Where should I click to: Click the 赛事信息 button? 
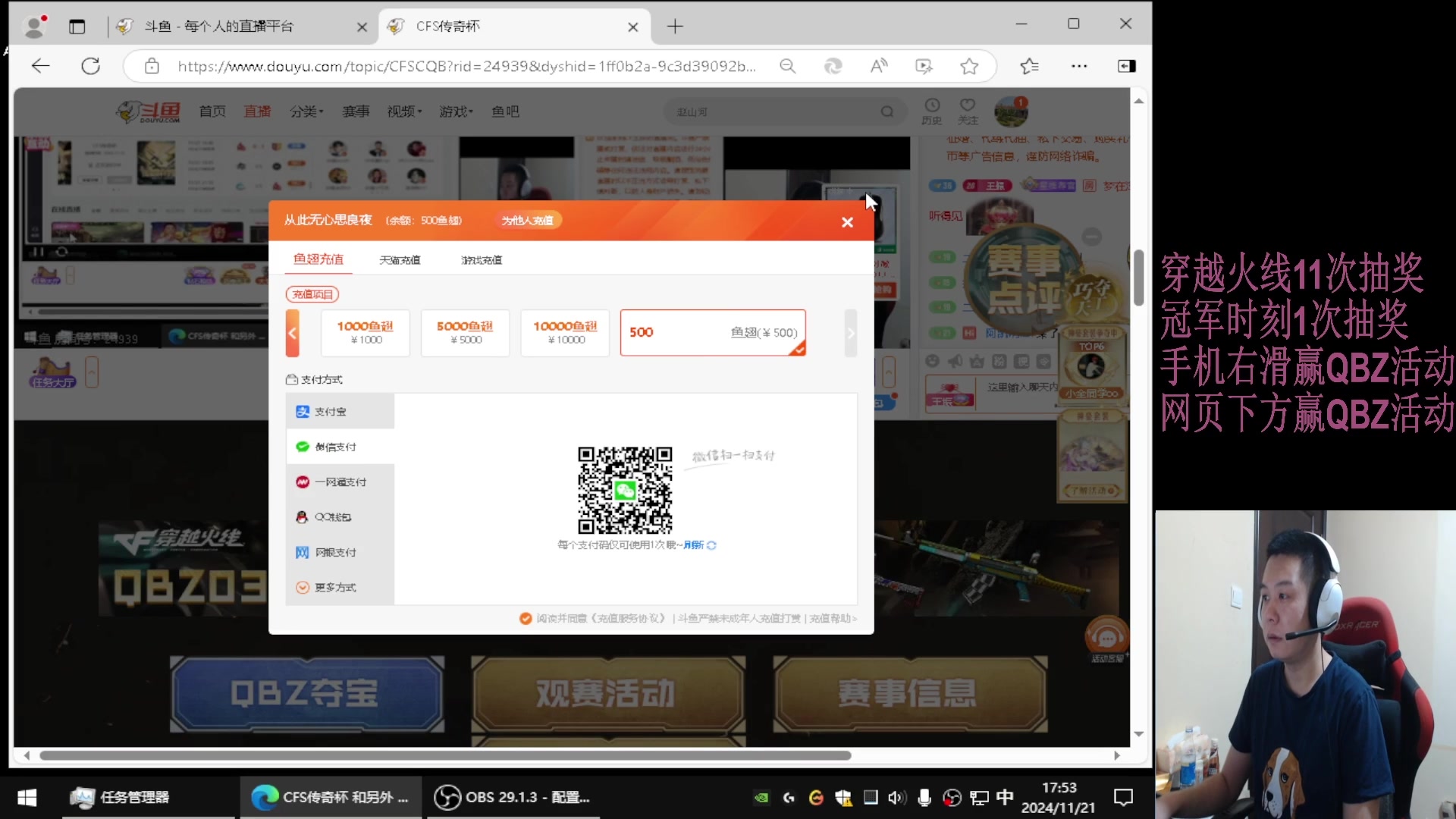tap(909, 694)
